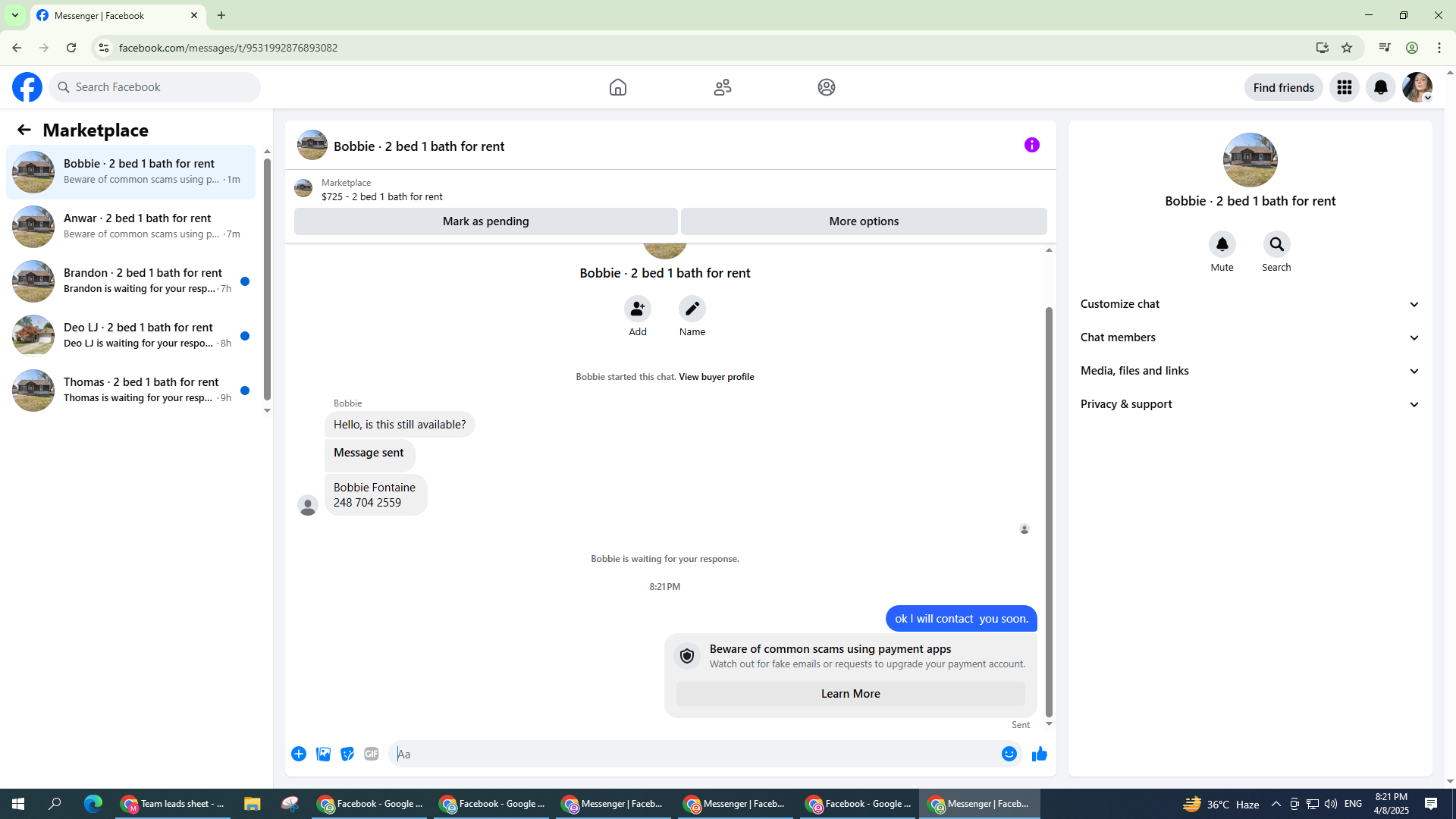Open the Facebook menu grid icon

pyautogui.click(x=1344, y=87)
